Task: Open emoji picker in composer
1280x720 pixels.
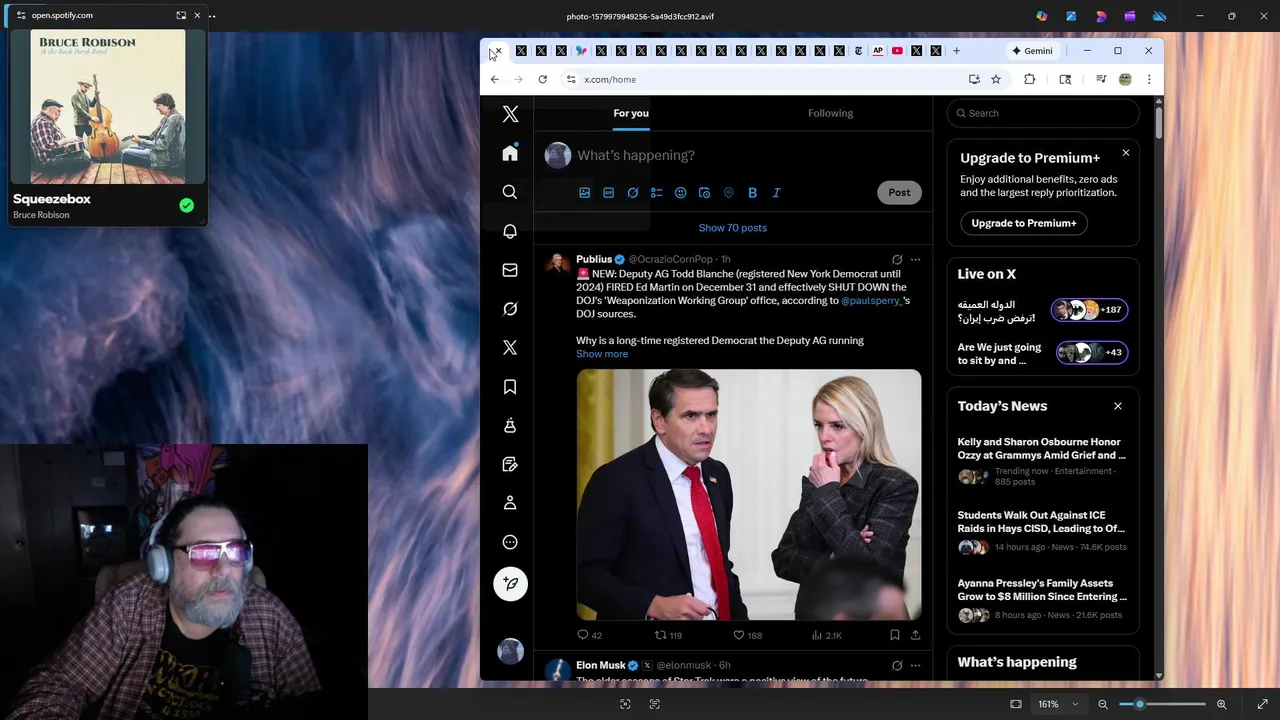Action: coord(681,193)
